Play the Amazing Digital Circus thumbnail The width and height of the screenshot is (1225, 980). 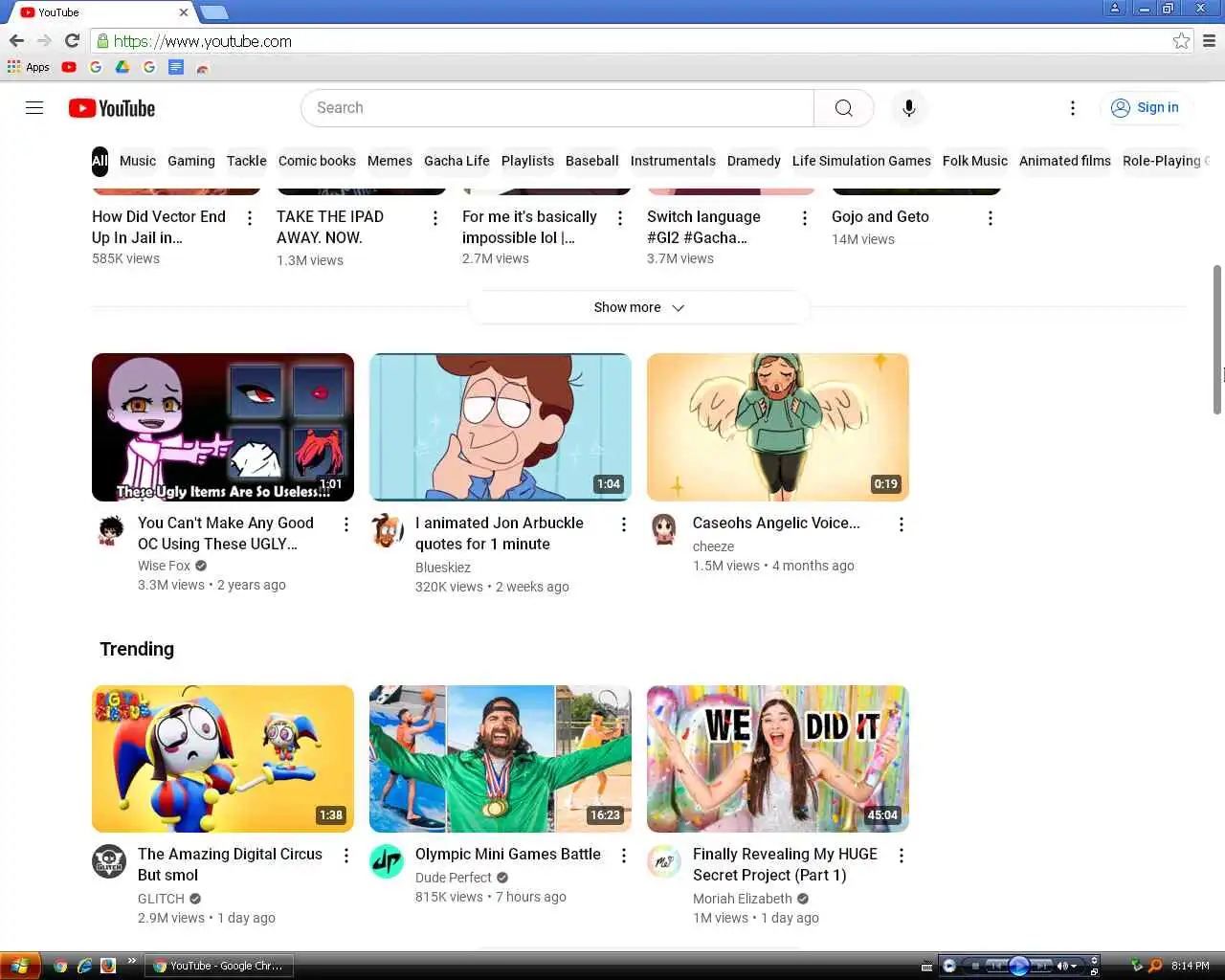(223, 759)
